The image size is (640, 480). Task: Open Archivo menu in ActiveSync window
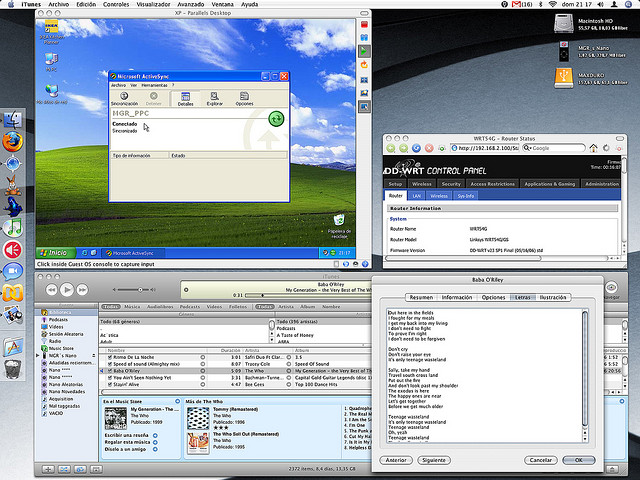pyautogui.click(x=119, y=85)
